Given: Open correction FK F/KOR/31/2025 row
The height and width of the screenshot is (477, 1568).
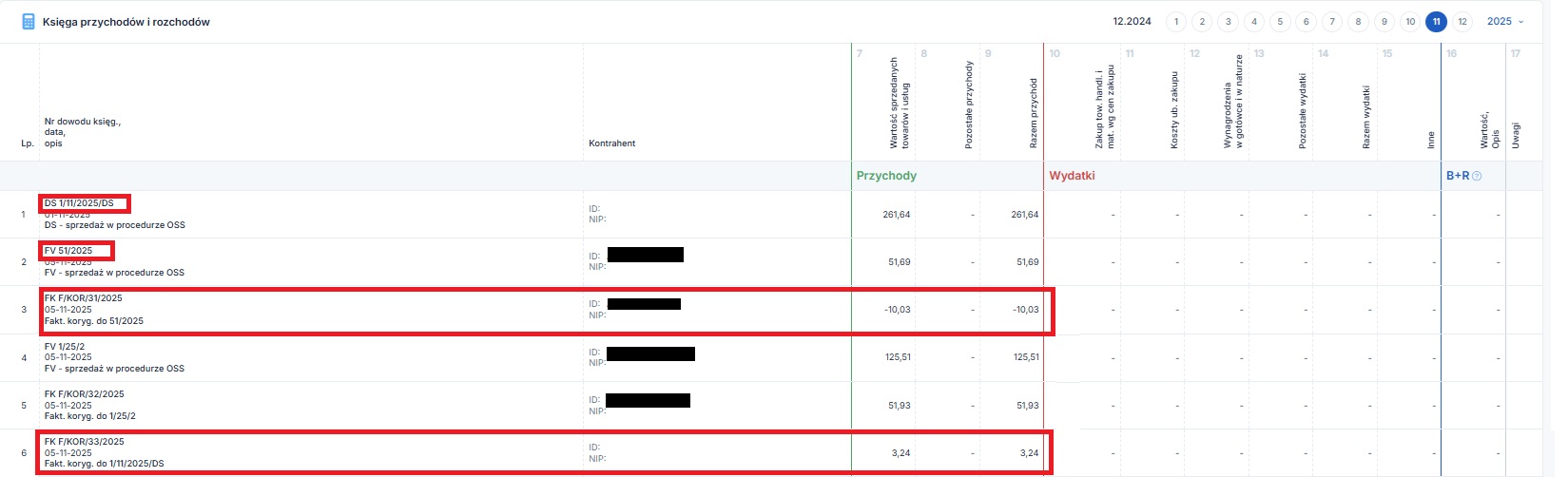Looking at the screenshot, I should (x=84, y=298).
